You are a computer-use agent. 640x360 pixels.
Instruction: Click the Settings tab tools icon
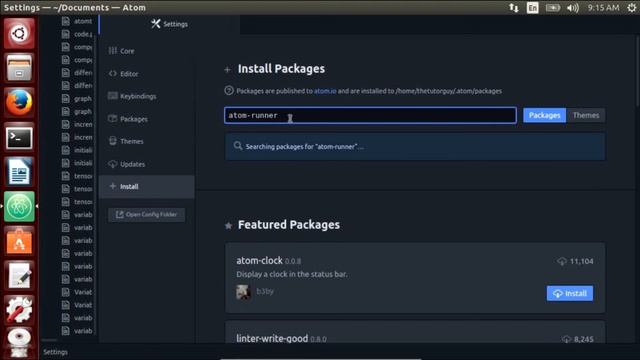[156, 24]
